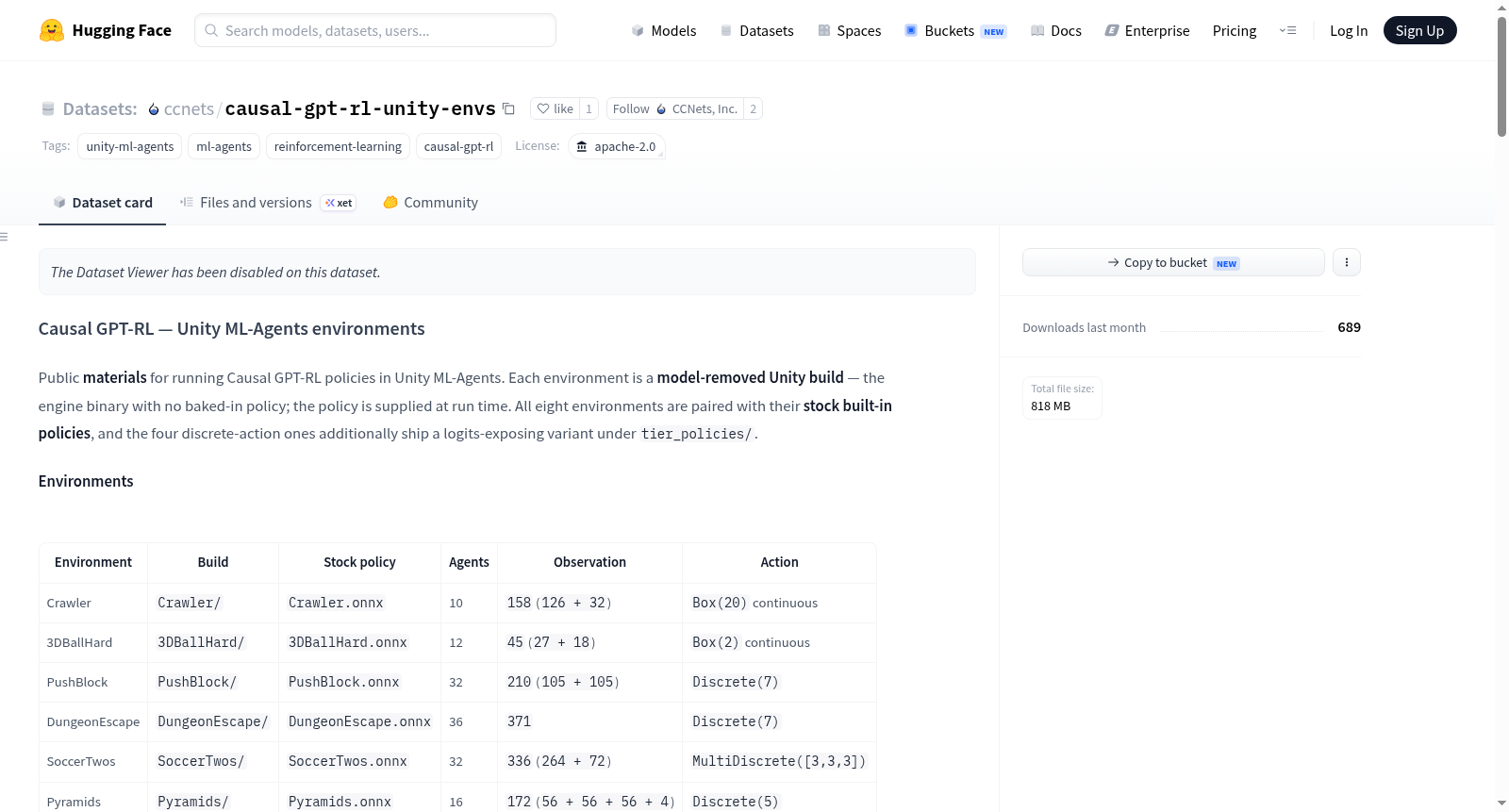Open the causal-gpt-rl-unity-envs dataset link
Image resolution: width=1509 pixels, height=812 pixels.
360,108
